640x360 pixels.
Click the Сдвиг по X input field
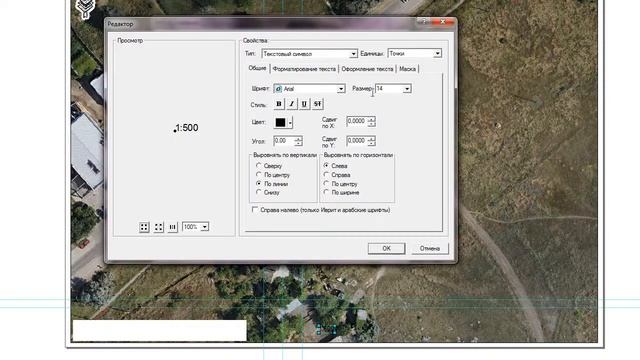tap(357, 121)
